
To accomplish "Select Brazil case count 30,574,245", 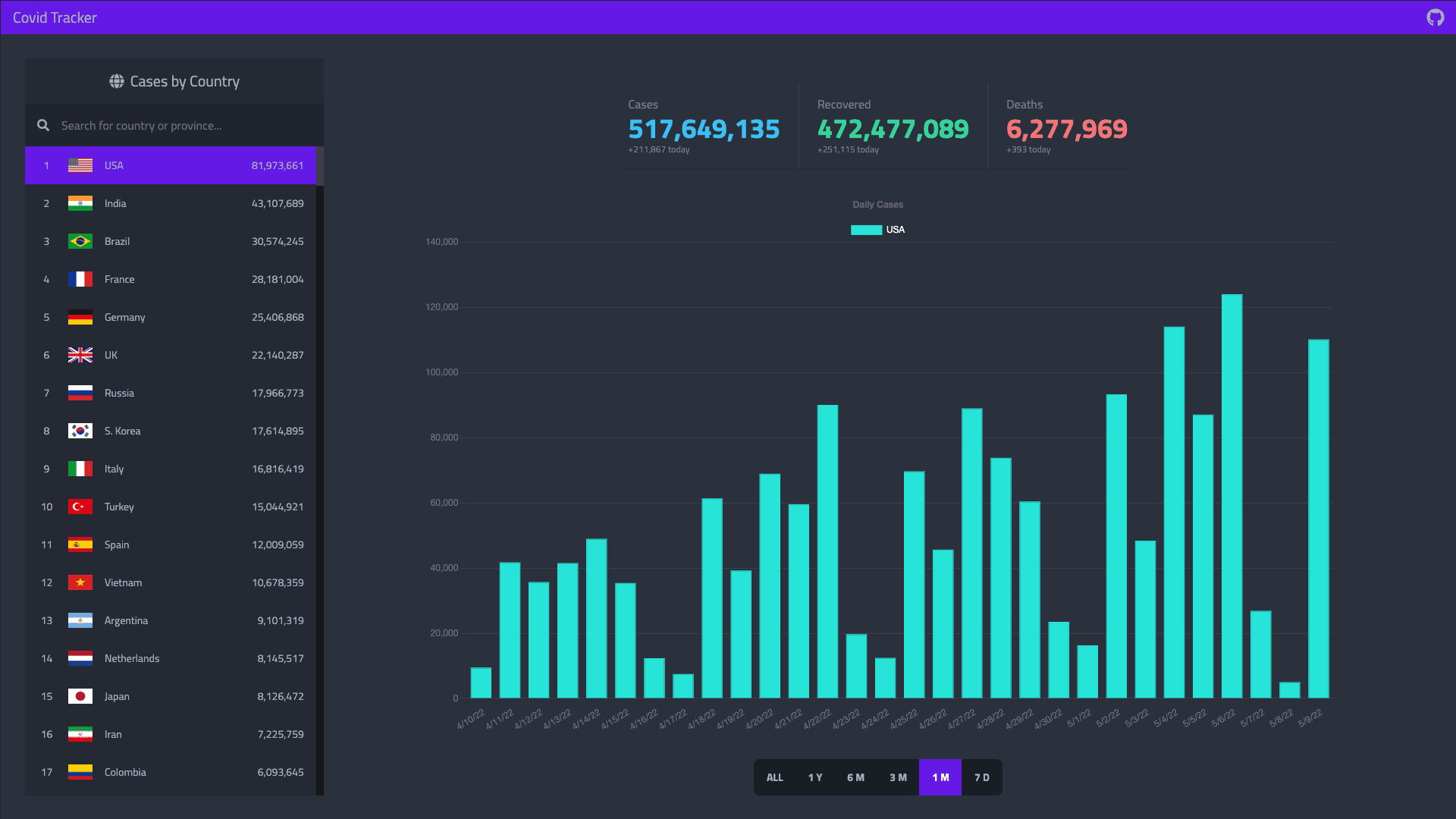I will click(278, 241).
